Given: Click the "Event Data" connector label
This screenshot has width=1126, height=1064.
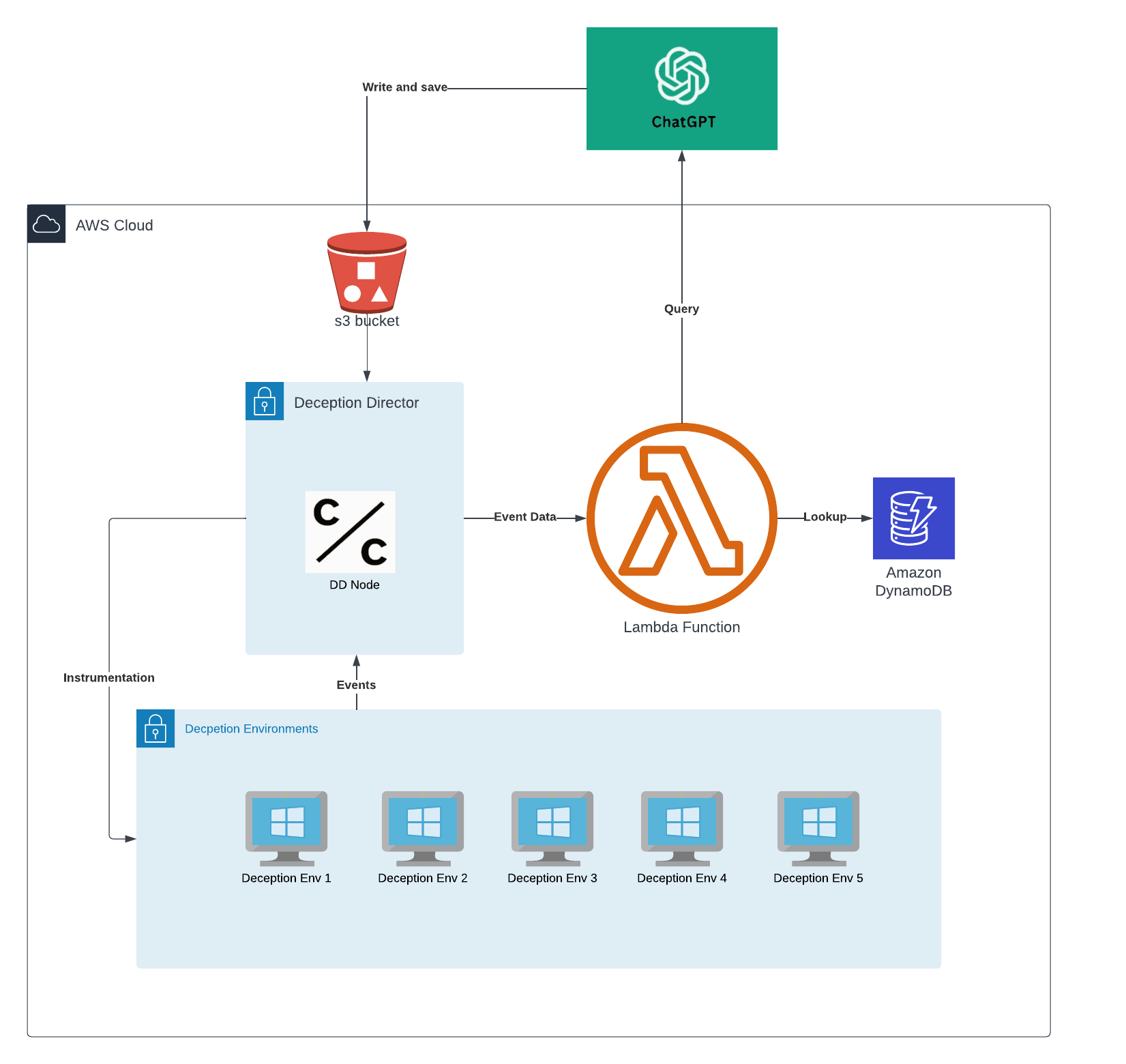Looking at the screenshot, I should click(525, 517).
